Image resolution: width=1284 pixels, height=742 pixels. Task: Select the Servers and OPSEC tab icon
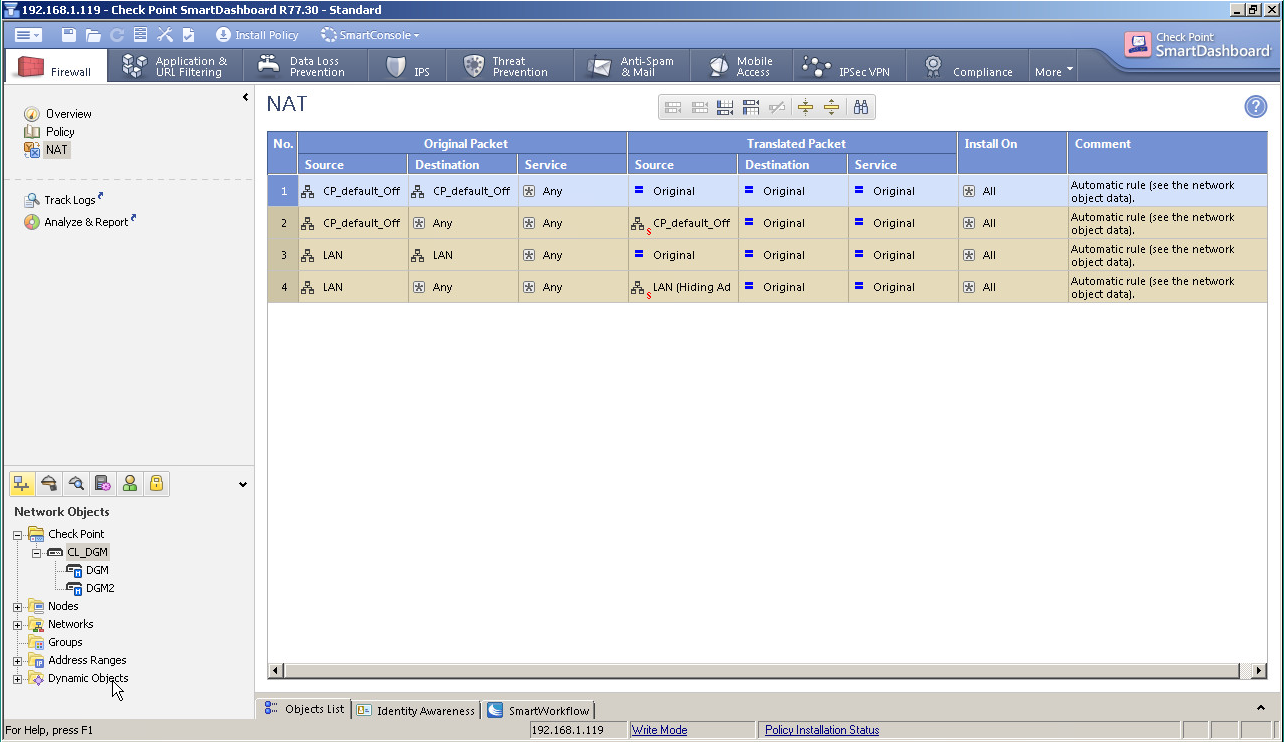pos(102,484)
